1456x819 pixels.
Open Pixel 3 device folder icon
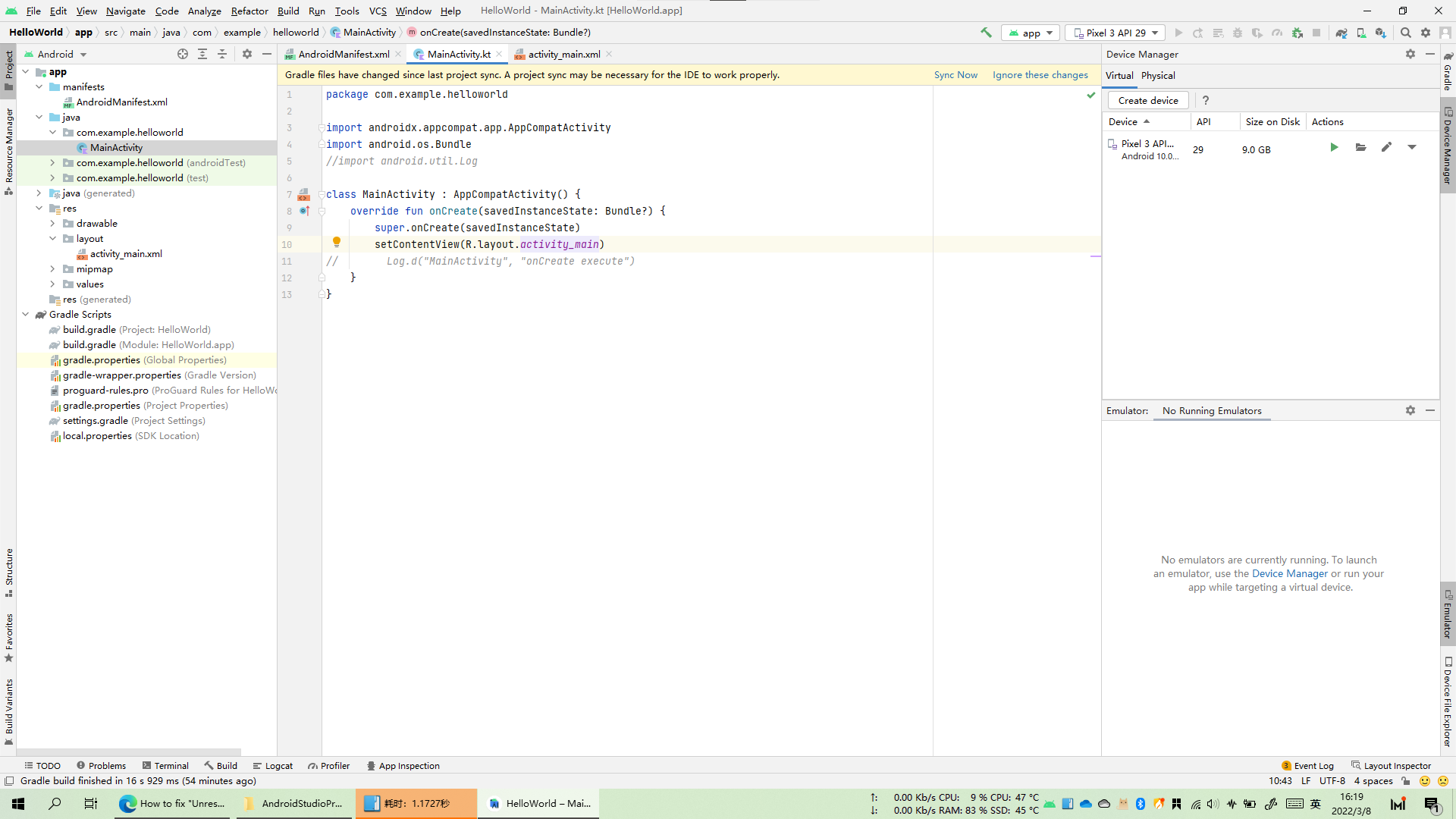pyautogui.click(x=1361, y=147)
